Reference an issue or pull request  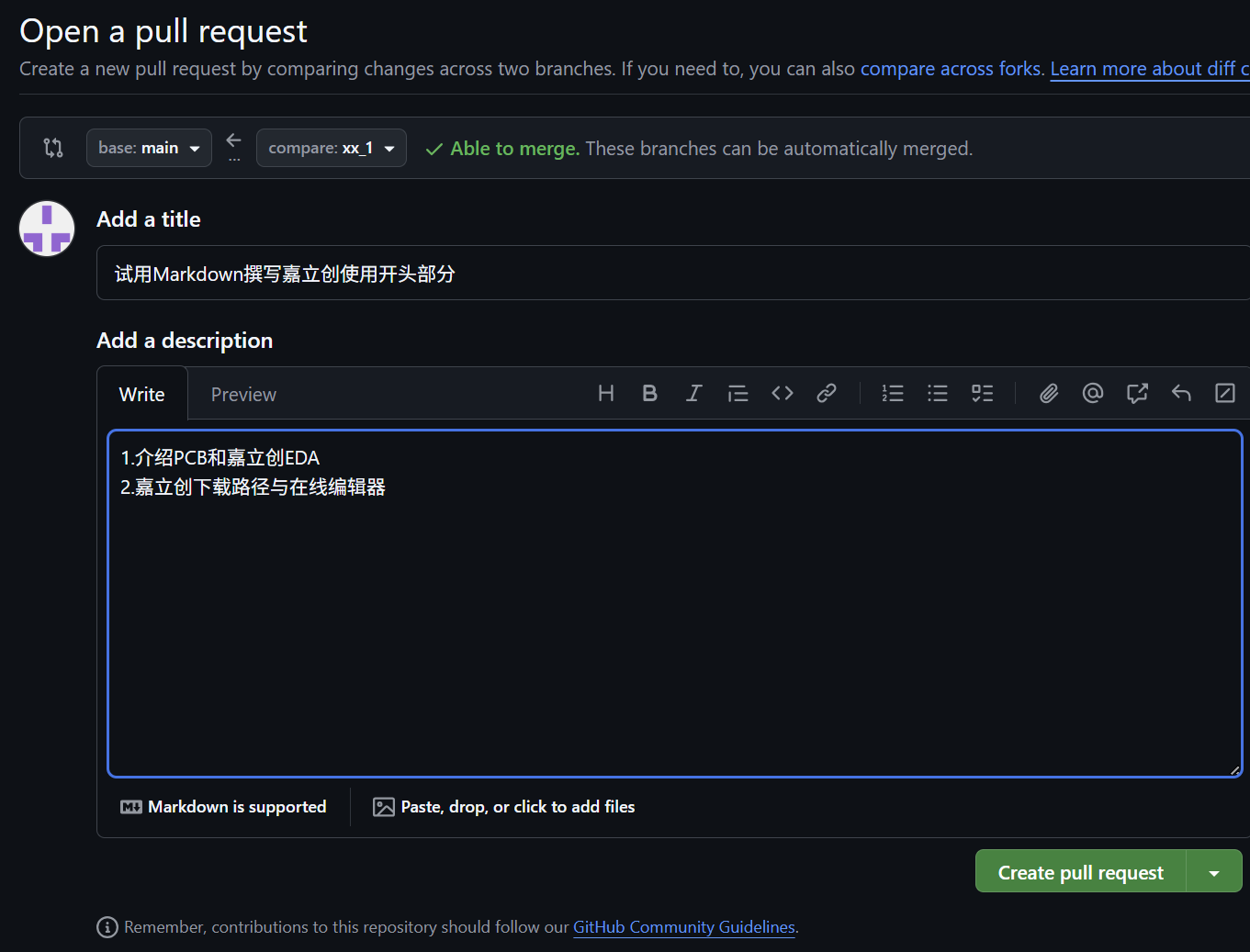point(1137,394)
